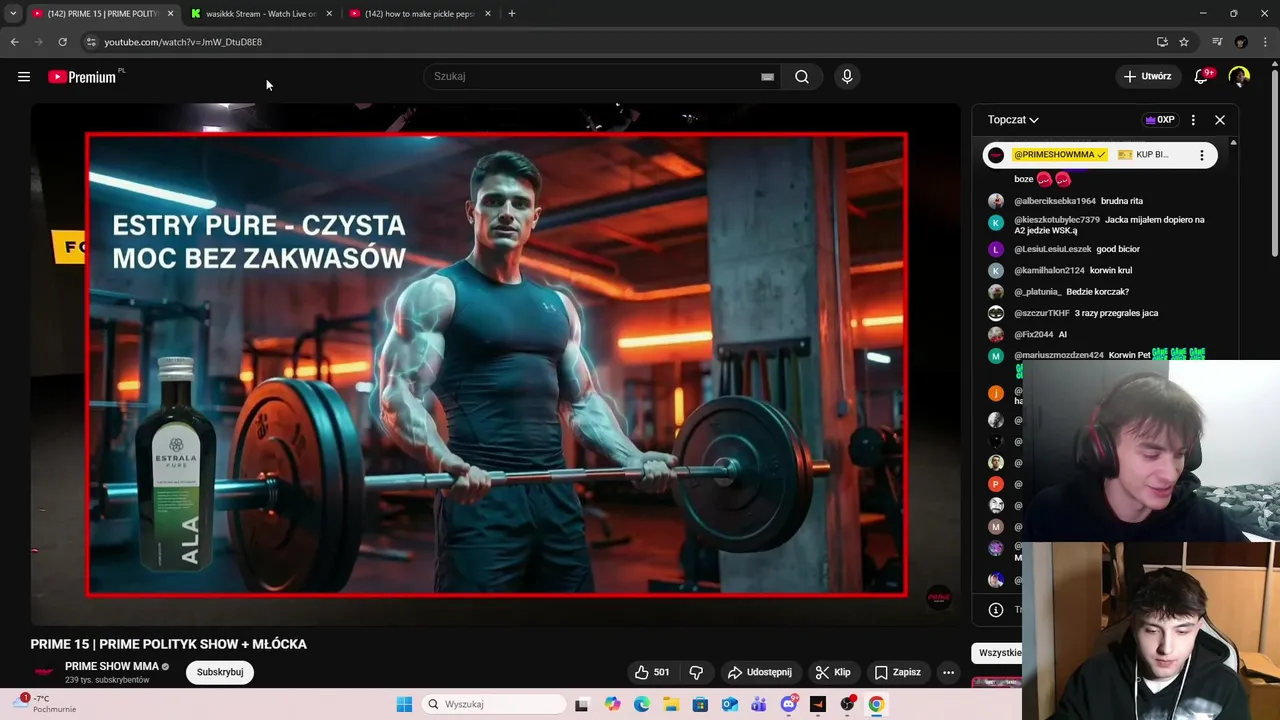Open Chrome media controls icon
This screenshot has width=1280, height=720.
pos(1217,42)
